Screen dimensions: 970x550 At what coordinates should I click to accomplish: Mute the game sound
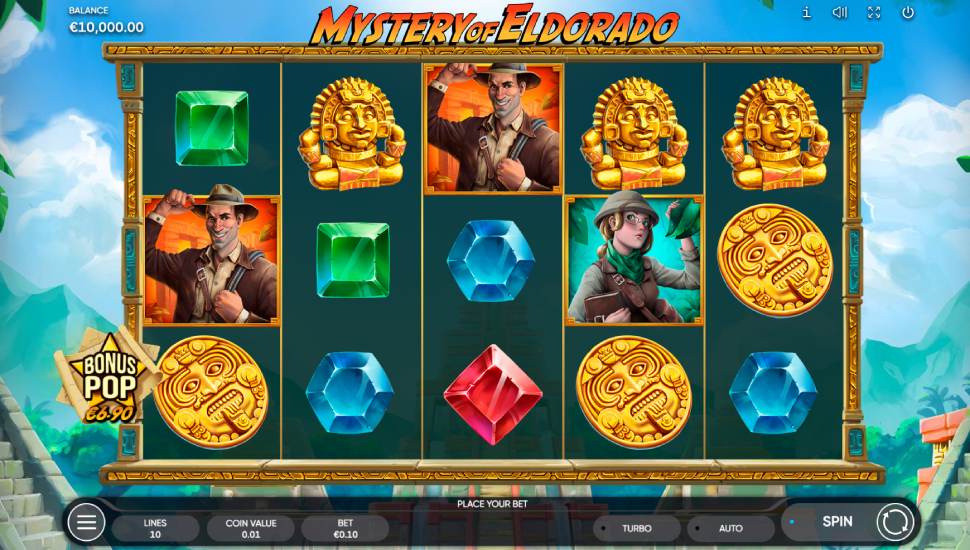839,12
